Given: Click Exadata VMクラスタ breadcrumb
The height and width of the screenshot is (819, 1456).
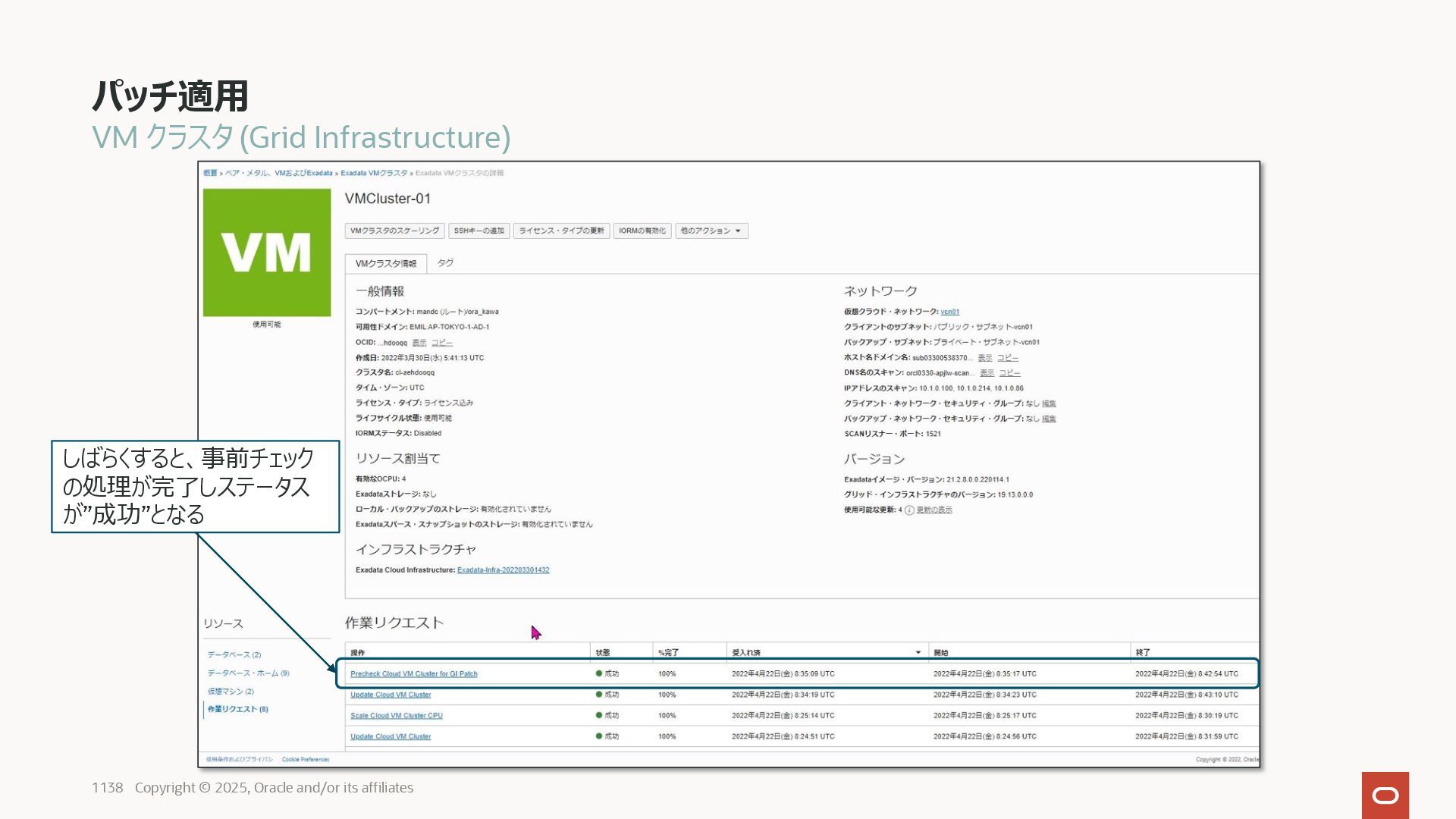Looking at the screenshot, I should [x=374, y=174].
